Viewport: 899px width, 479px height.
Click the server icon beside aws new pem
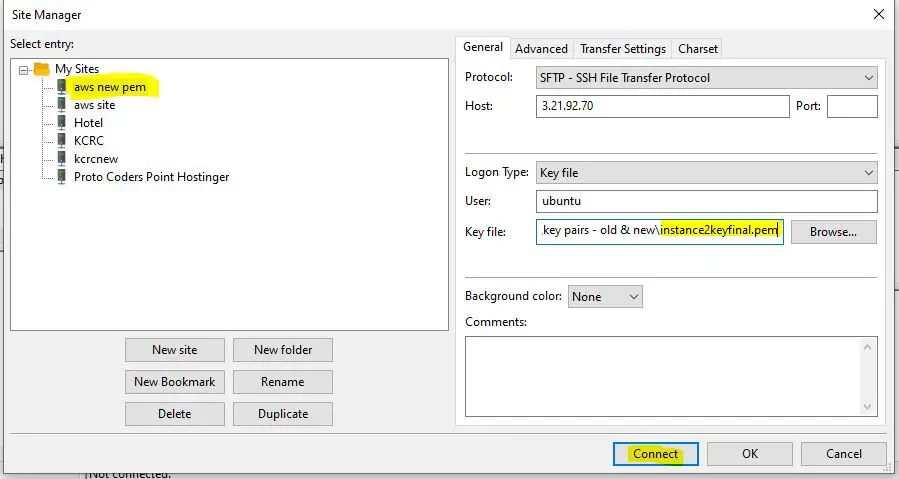(62, 87)
